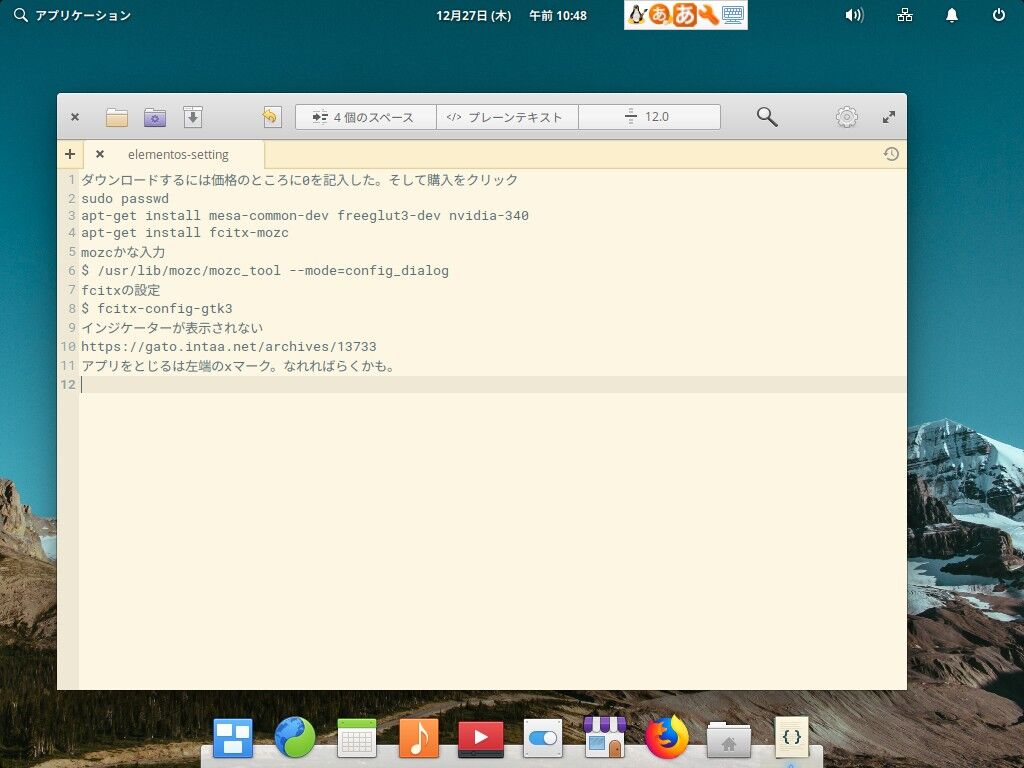Launch Firefox from the dock
Screen dimensions: 1024x768
coord(667,738)
